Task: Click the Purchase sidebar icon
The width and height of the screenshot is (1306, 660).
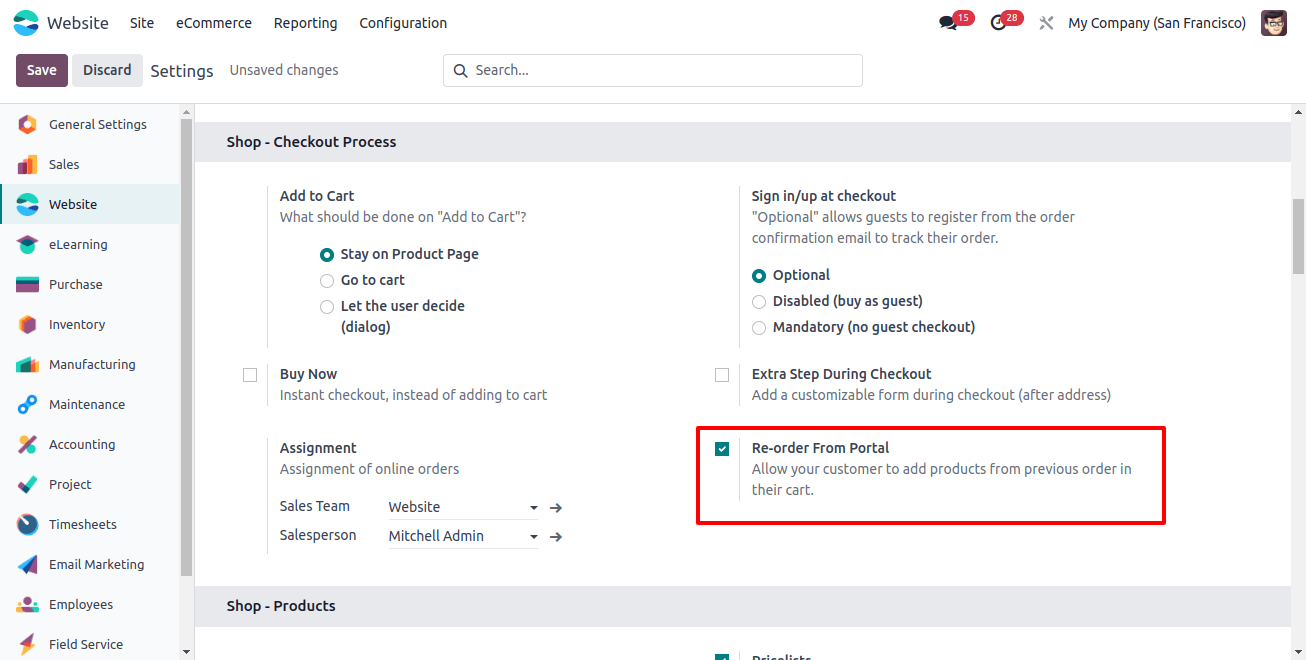Action: [27, 284]
